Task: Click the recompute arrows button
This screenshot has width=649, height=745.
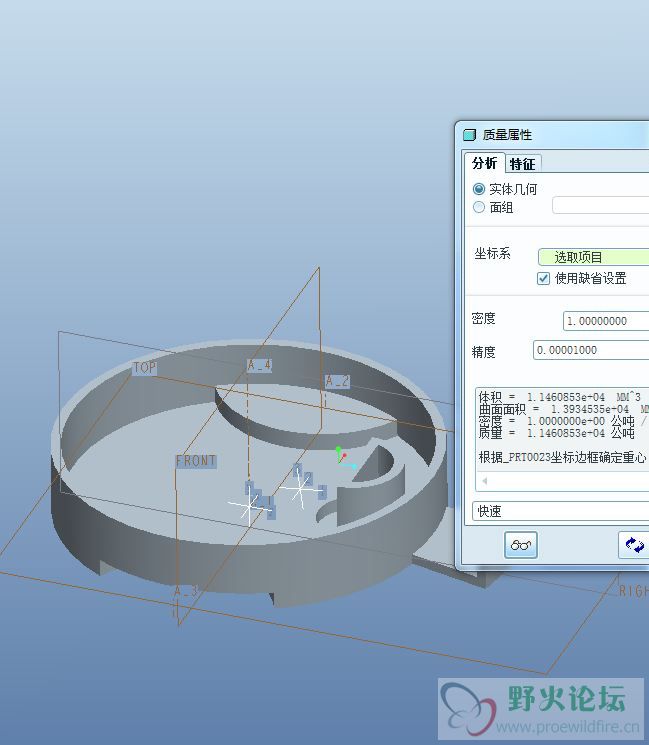Action: pos(634,544)
